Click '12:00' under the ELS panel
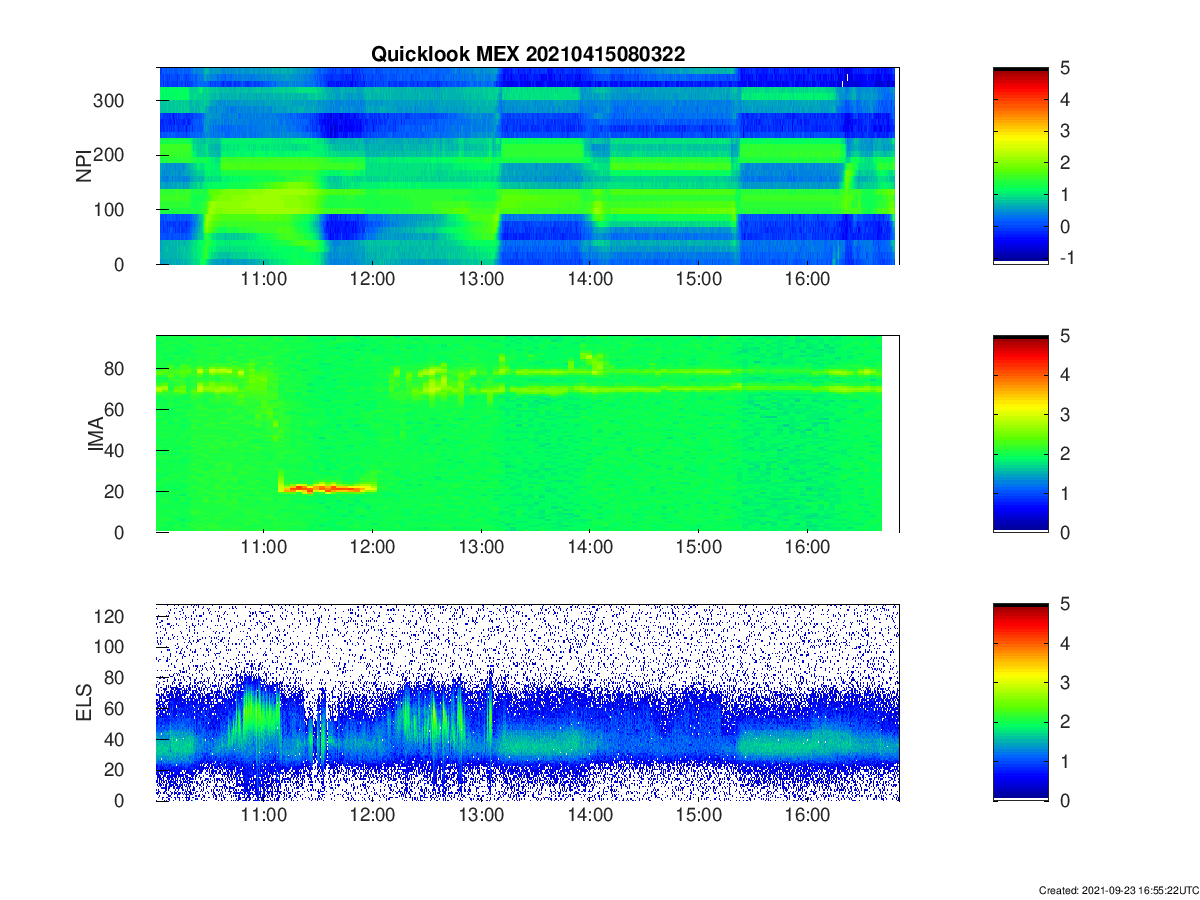This screenshot has width=1200, height=900. pyautogui.click(x=373, y=817)
